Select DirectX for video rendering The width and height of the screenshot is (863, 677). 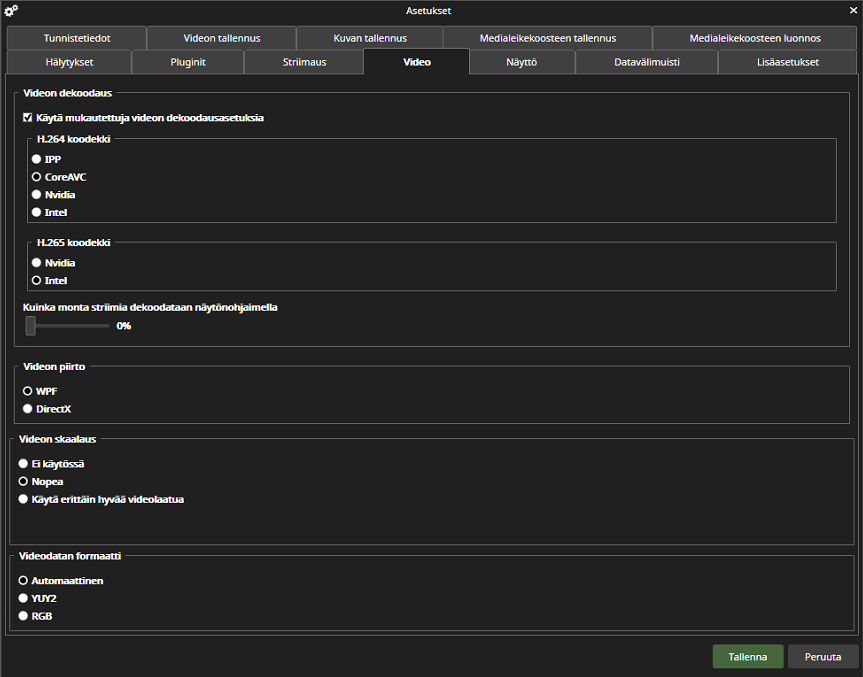(x=28, y=409)
